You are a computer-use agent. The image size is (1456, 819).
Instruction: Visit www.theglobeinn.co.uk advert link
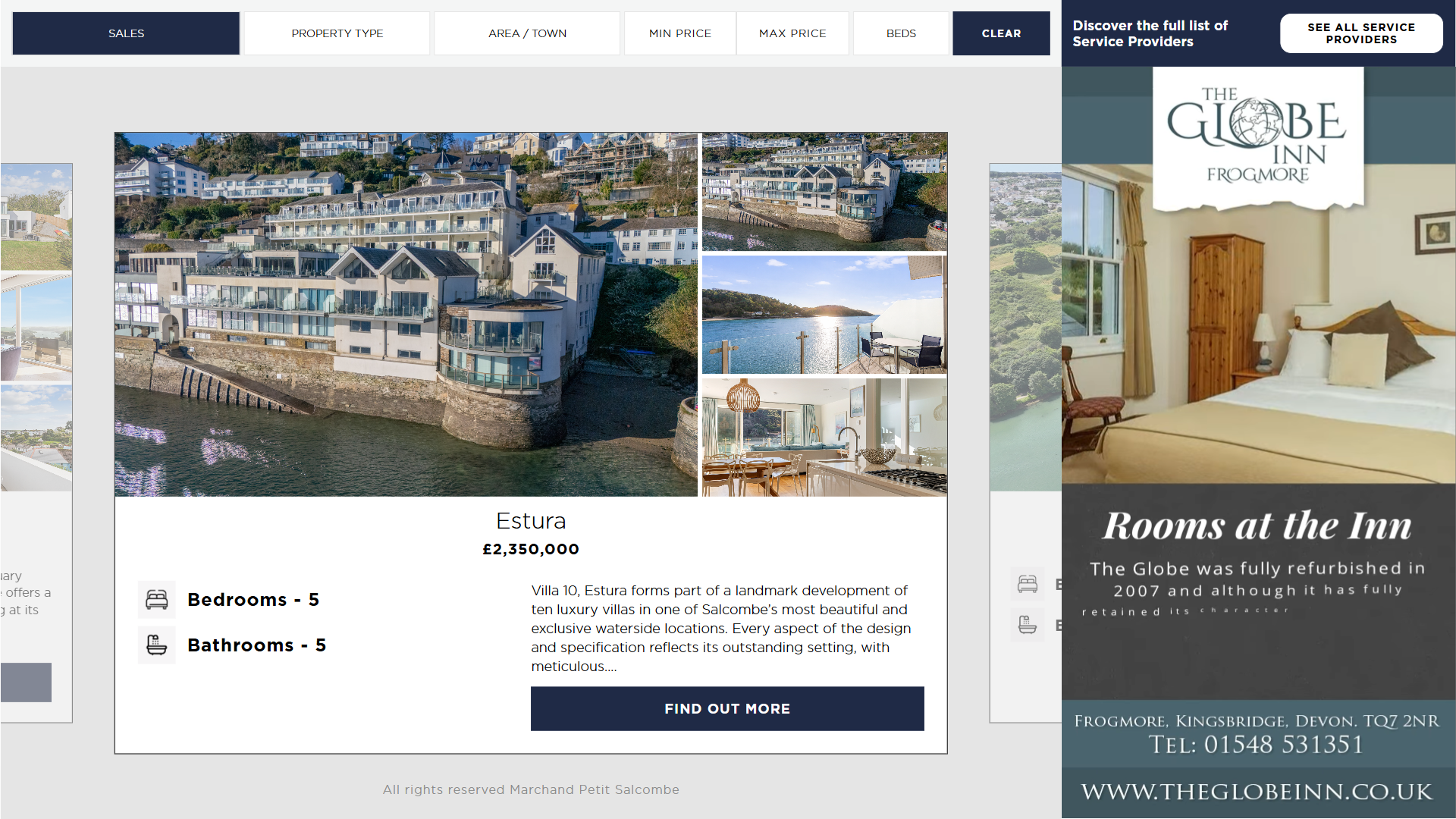click(1257, 792)
